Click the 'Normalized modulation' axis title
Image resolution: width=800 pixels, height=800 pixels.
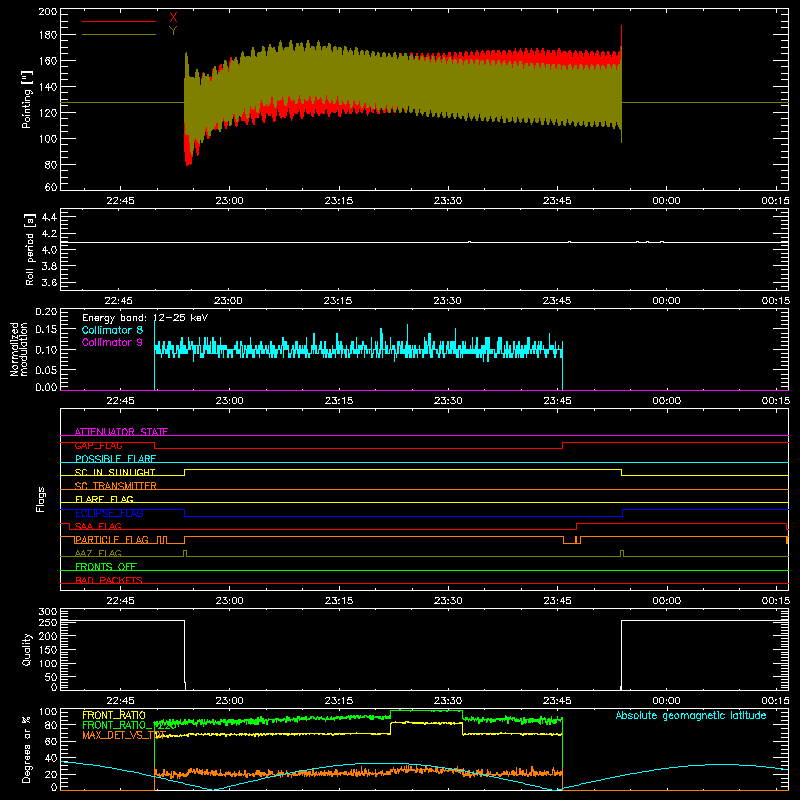18,349
